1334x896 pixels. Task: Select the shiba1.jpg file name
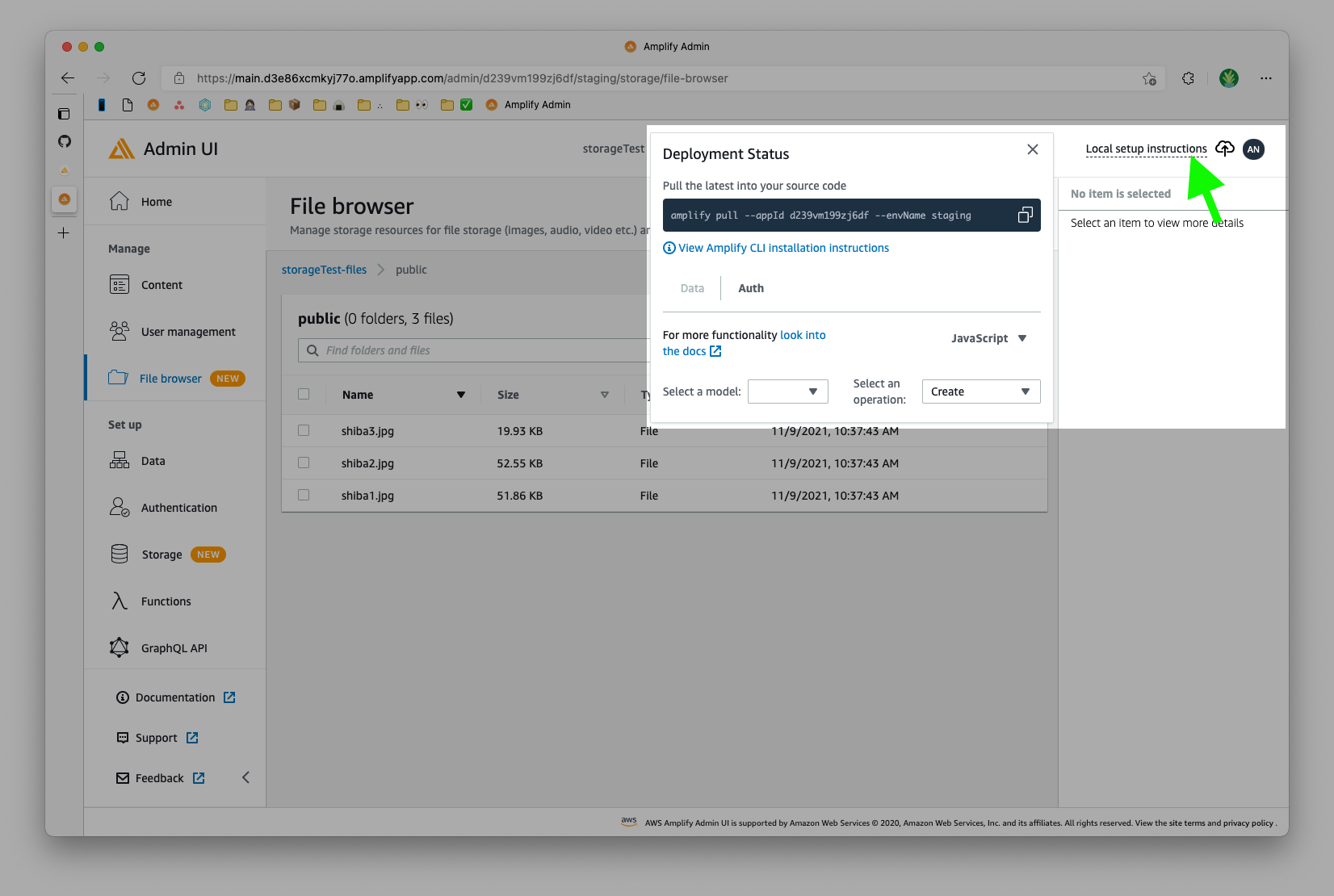pyautogui.click(x=367, y=496)
